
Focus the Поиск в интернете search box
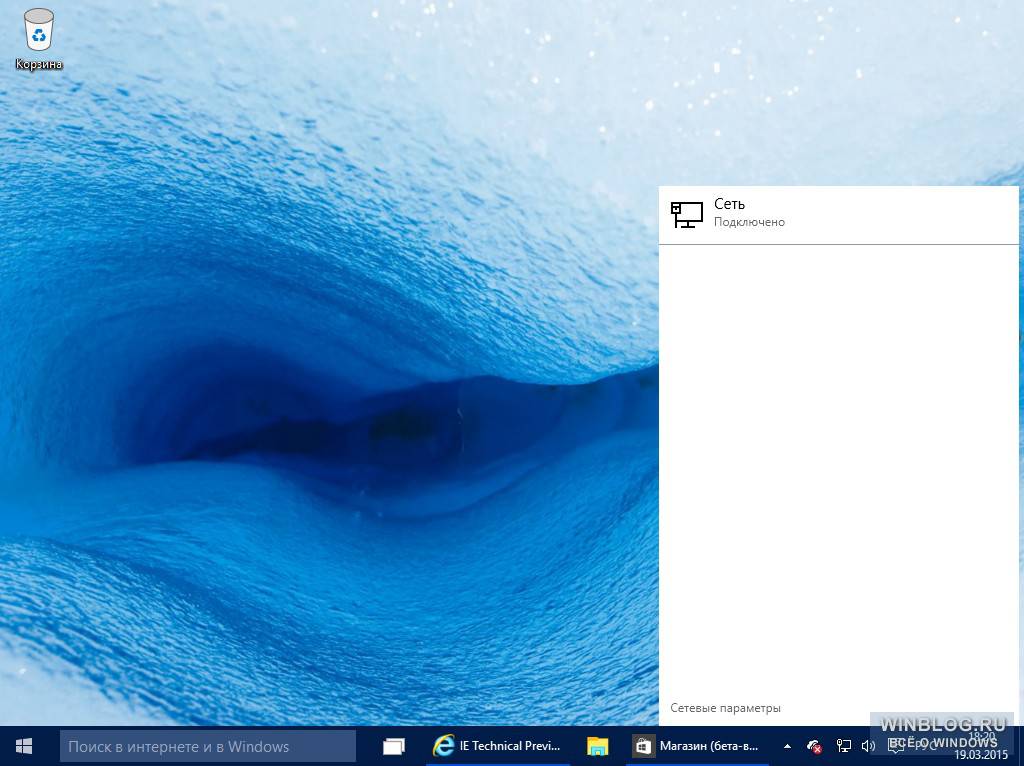[x=208, y=746]
